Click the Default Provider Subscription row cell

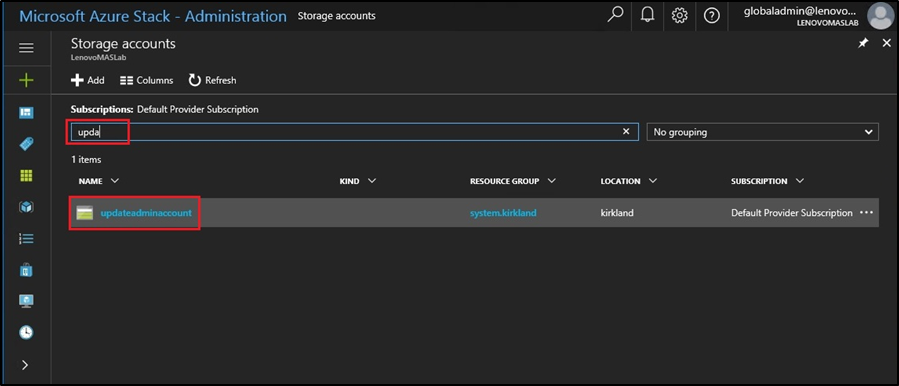(x=792, y=213)
